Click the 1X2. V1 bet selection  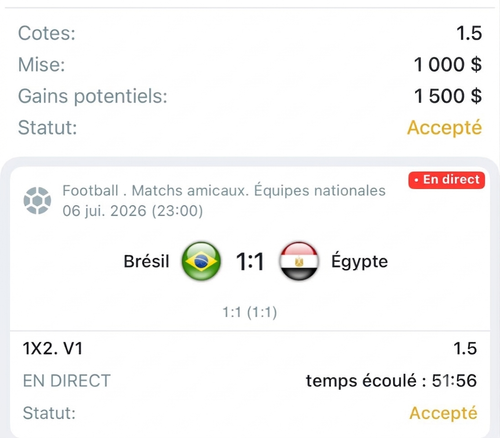[52, 349]
